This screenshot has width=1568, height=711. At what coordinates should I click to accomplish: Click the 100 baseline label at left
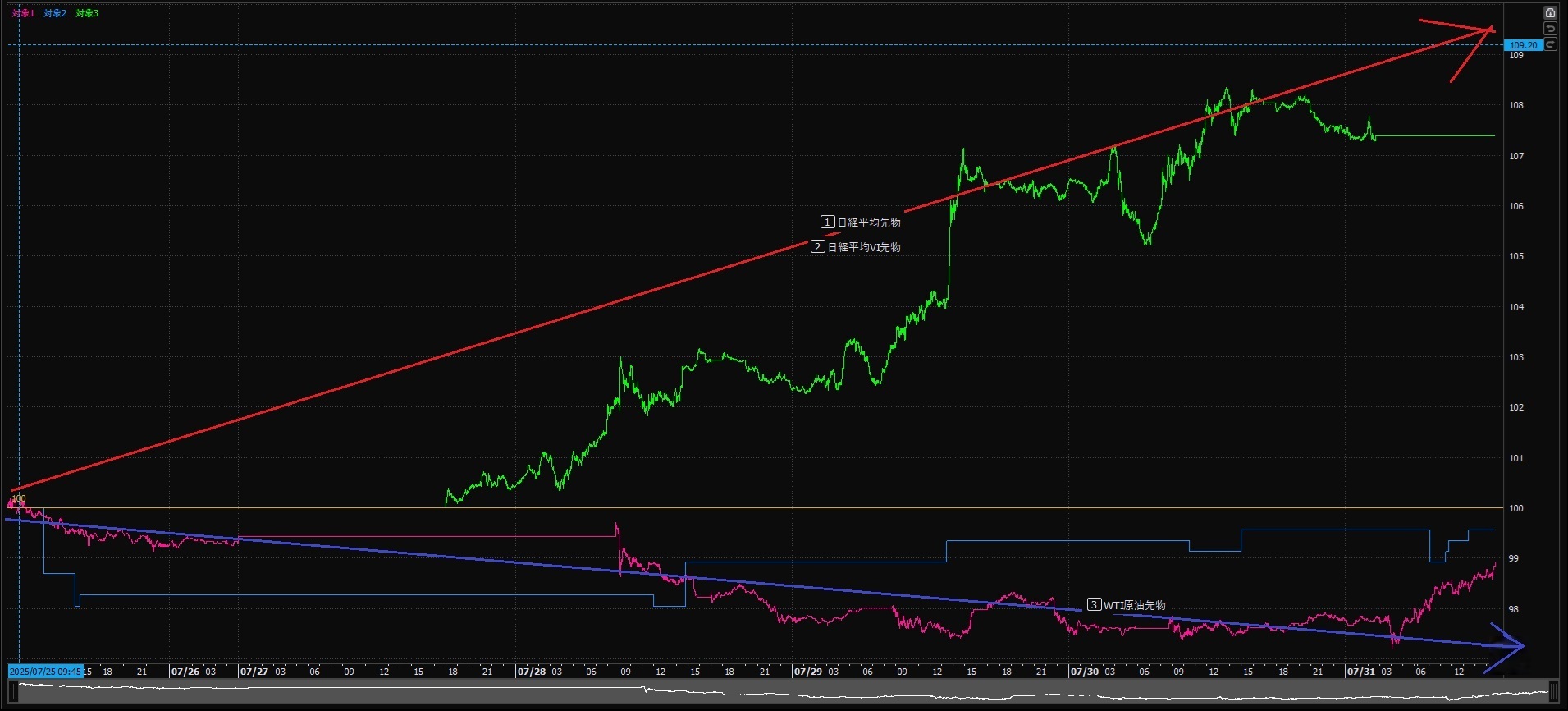click(19, 498)
